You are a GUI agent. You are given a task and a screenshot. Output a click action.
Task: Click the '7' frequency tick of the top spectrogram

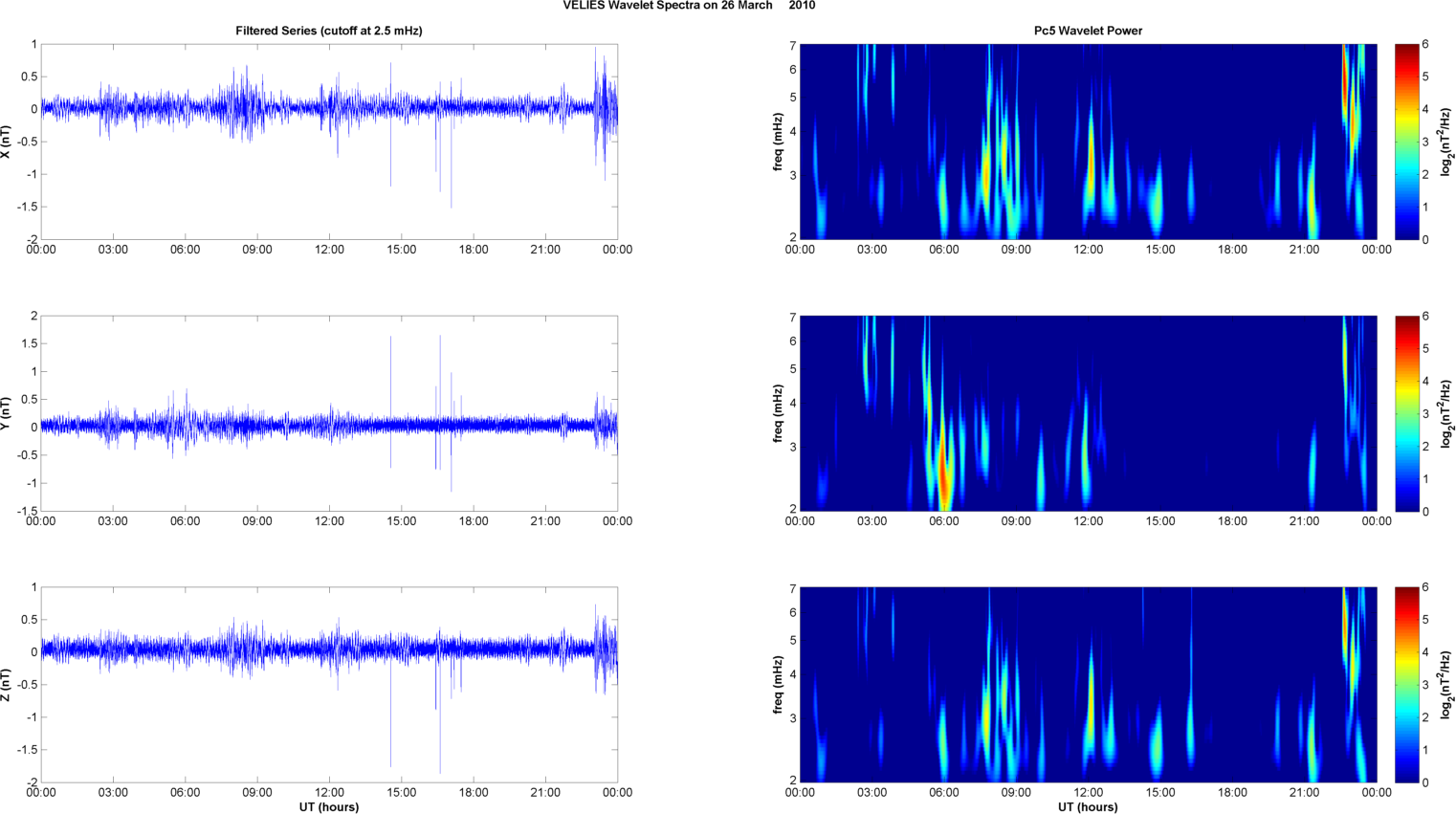coord(793,46)
